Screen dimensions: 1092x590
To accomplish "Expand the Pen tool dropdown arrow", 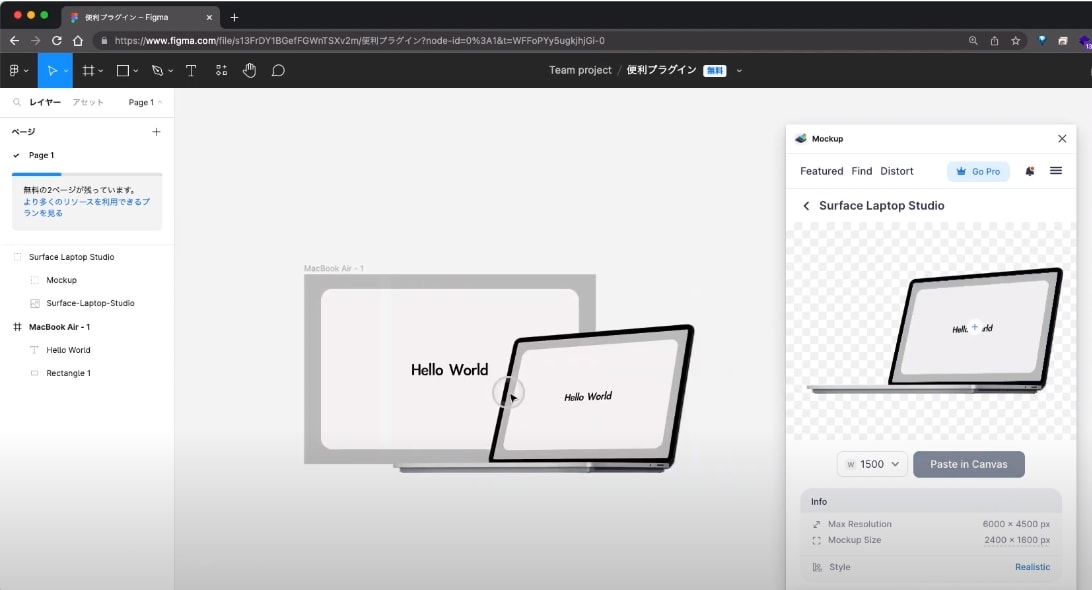I will click(171, 71).
